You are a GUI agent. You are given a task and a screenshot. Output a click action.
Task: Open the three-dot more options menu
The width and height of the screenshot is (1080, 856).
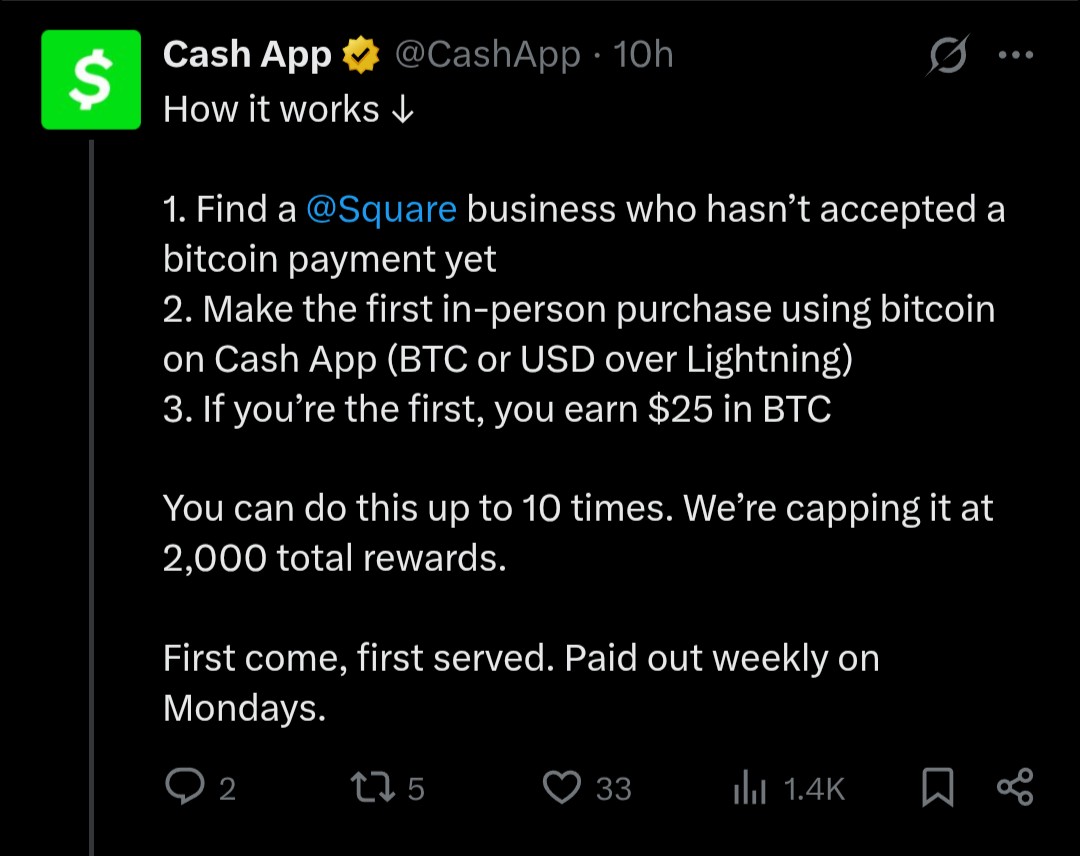[1015, 57]
